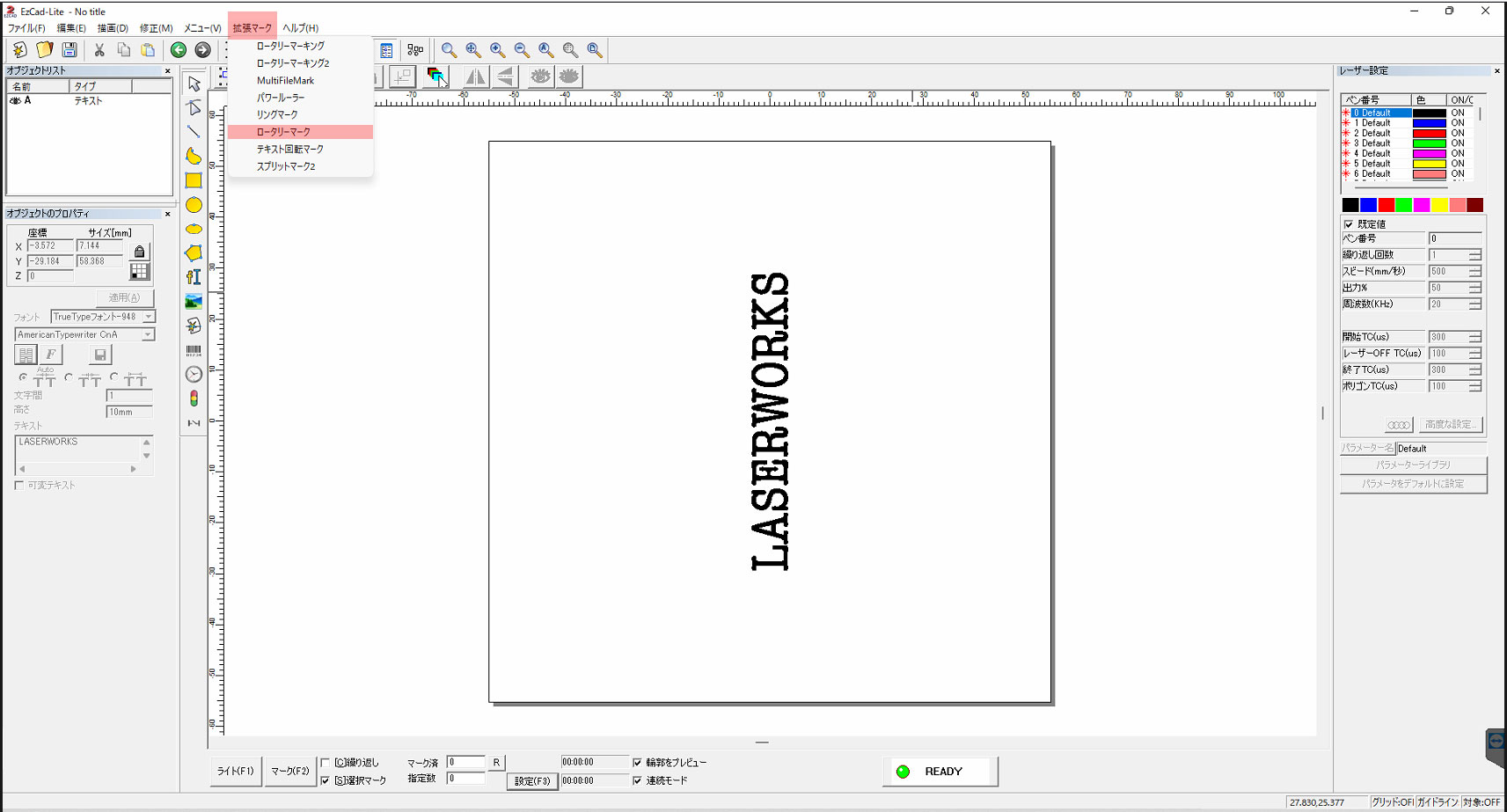Open the TrueTypeフォント-948 font type dropdown
The width and height of the screenshot is (1507, 812).
coord(149,317)
